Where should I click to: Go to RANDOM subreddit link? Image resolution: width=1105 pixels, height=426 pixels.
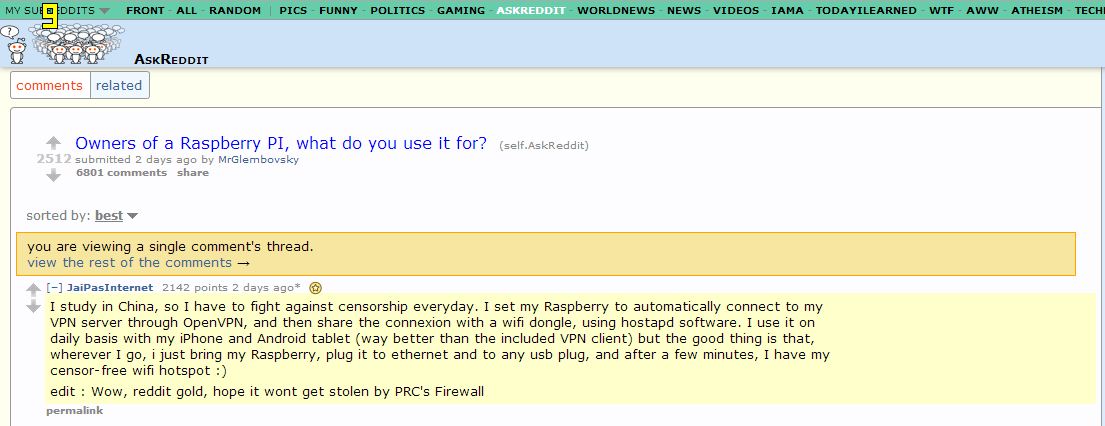click(x=235, y=11)
